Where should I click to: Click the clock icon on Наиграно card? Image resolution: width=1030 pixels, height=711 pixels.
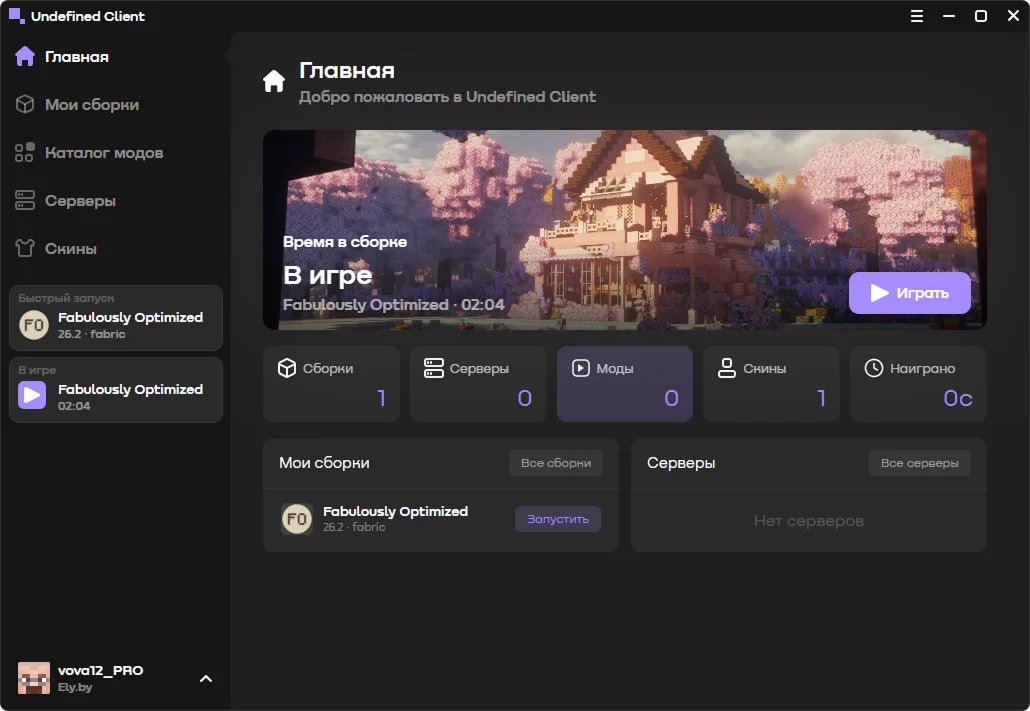pyautogui.click(x=874, y=368)
